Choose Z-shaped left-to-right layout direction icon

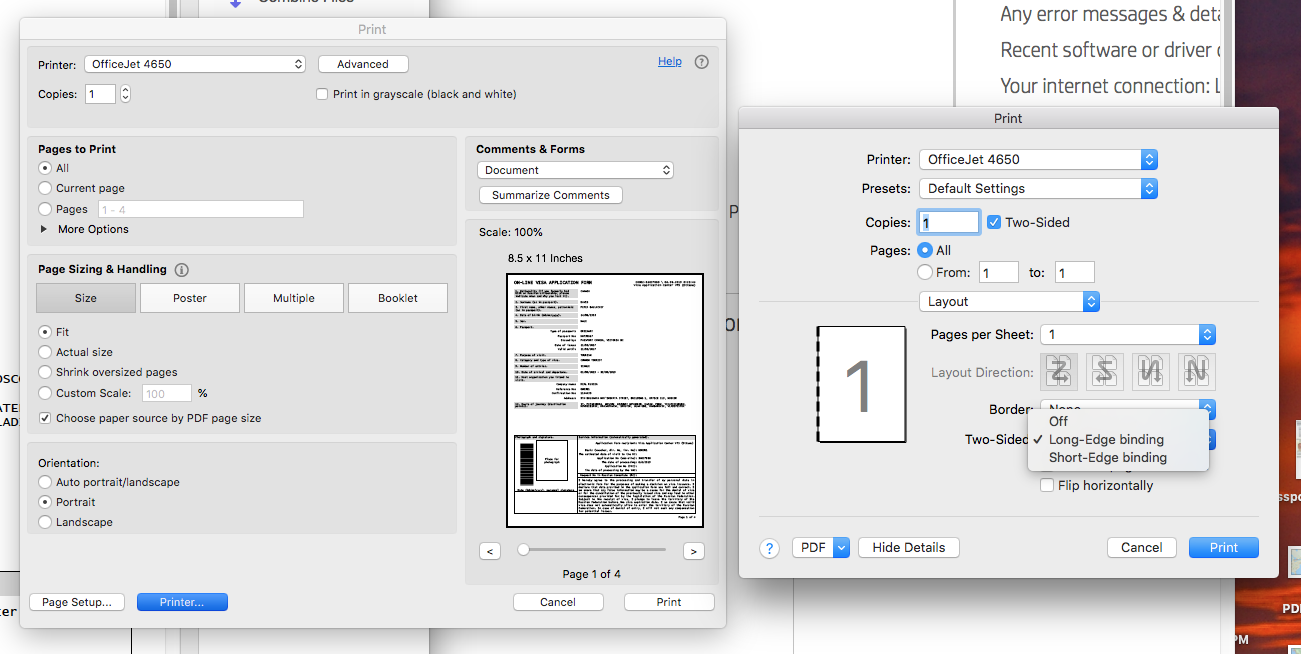point(1059,372)
